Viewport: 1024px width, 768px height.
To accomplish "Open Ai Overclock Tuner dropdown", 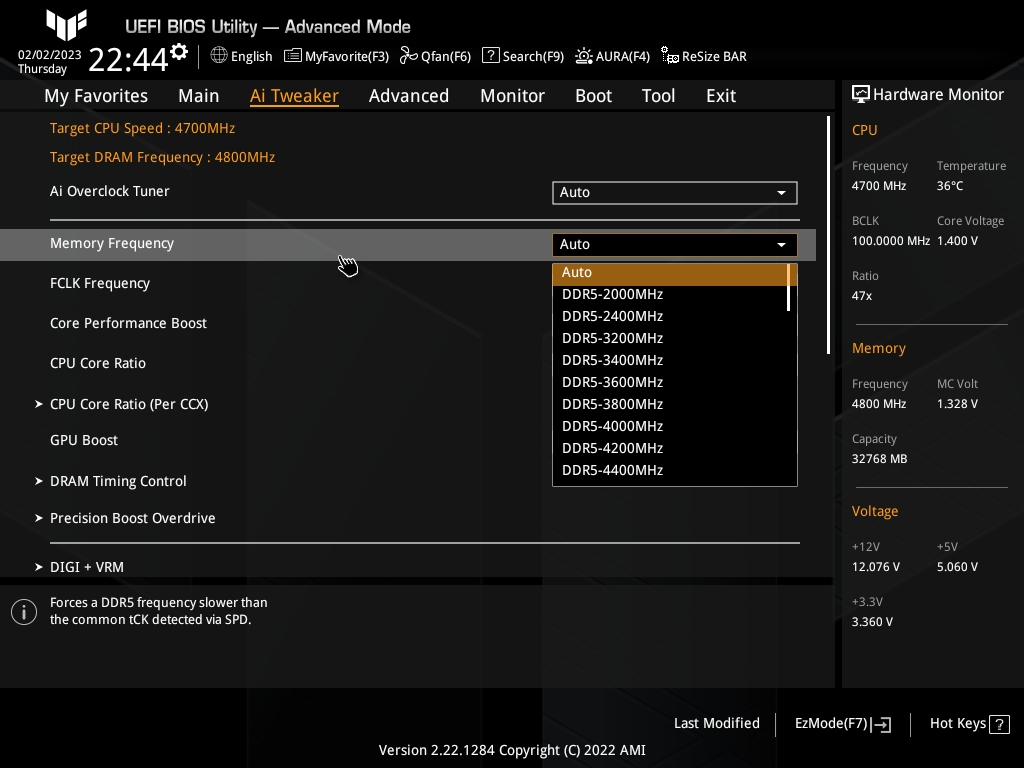I will (x=675, y=193).
